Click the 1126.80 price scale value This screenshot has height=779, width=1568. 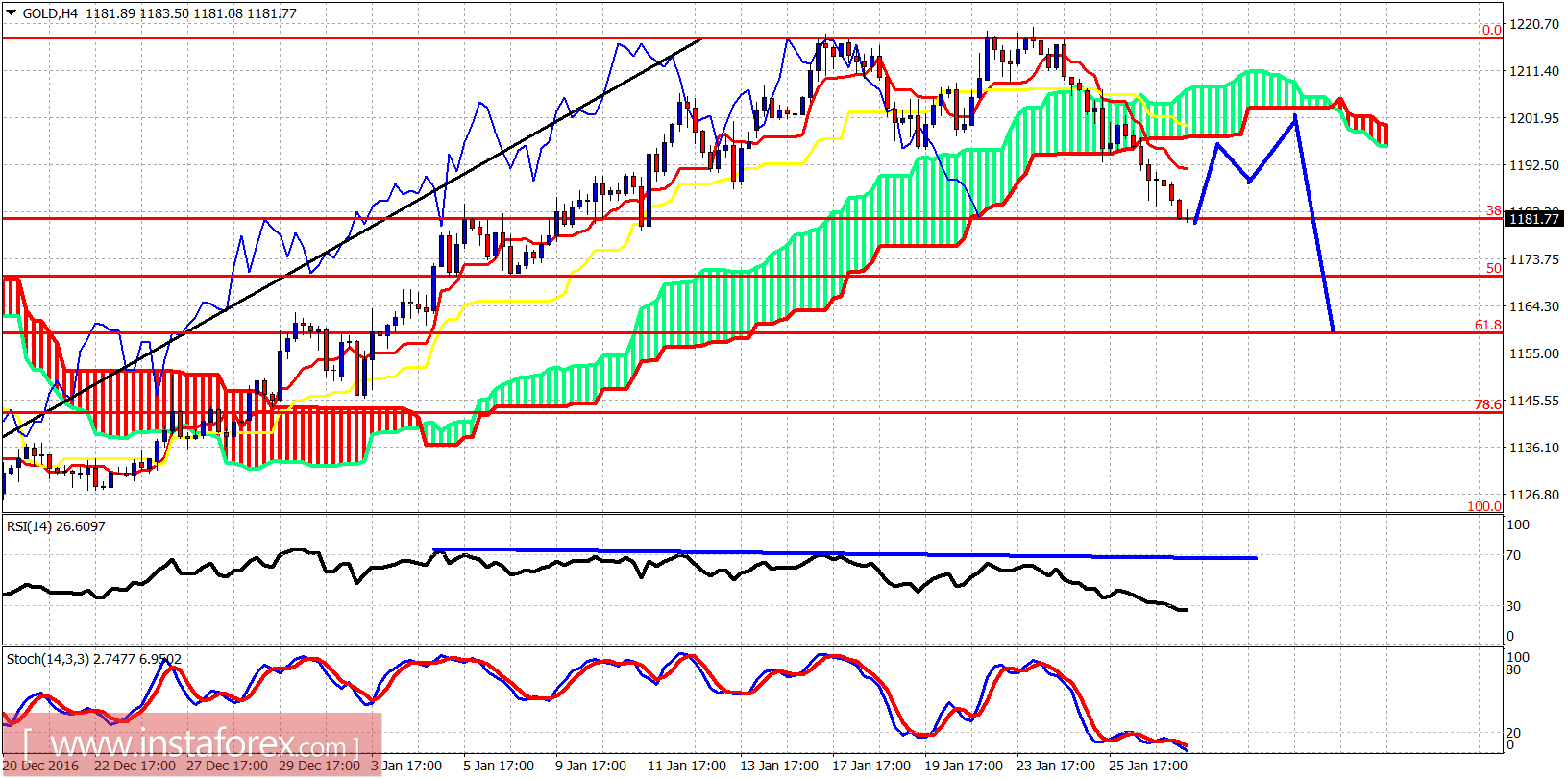click(1534, 495)
